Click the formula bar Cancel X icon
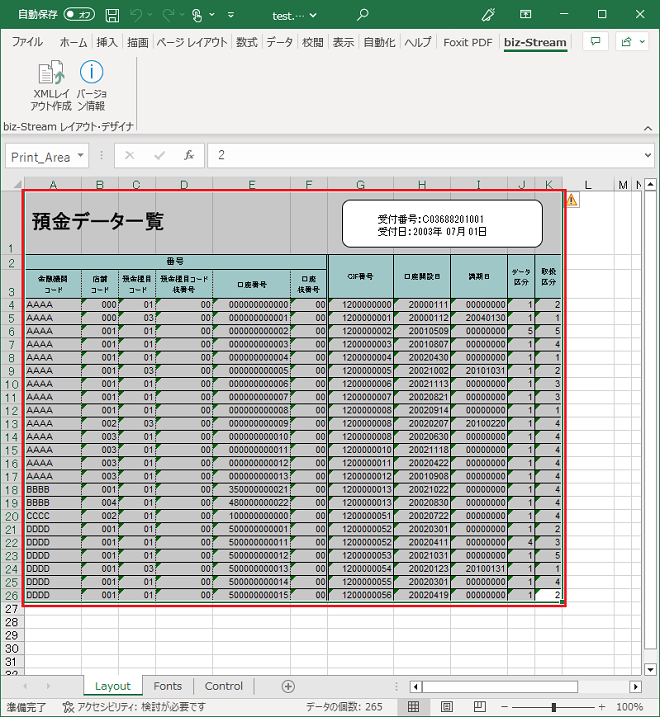The height and width of the screenshot is (717, 660). point(129,155)
